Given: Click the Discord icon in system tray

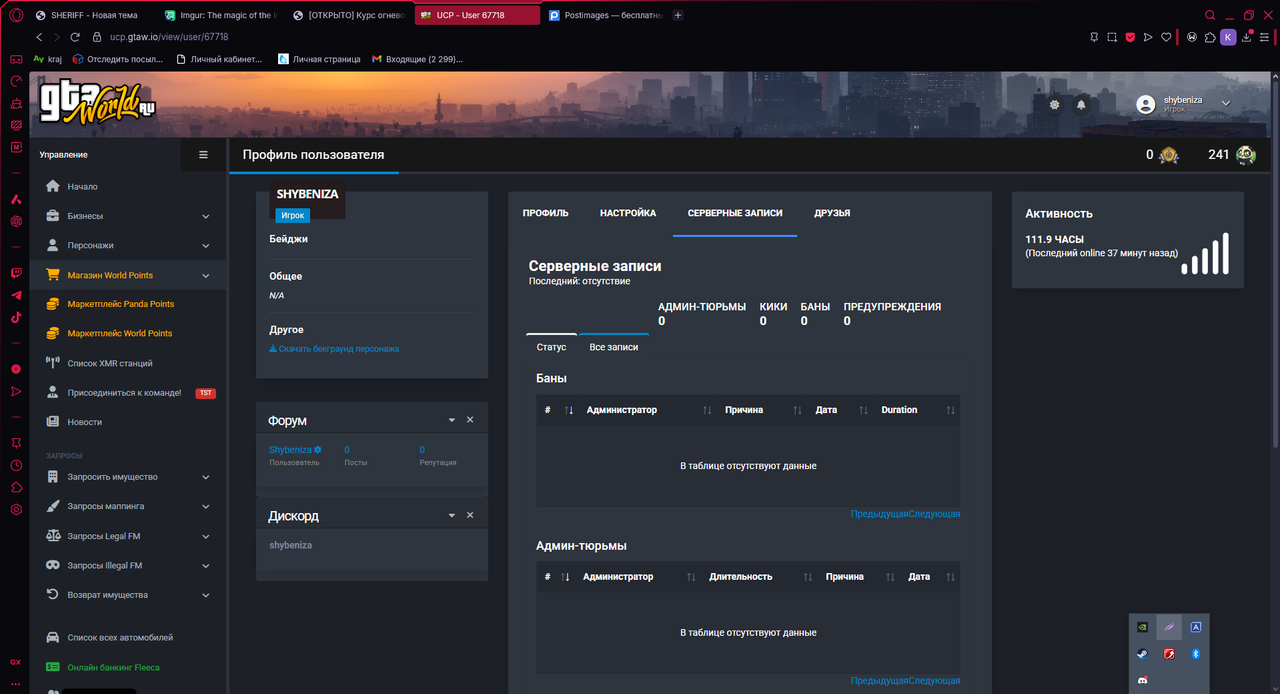Looking at the screenshot, I should click(1142, 680).
